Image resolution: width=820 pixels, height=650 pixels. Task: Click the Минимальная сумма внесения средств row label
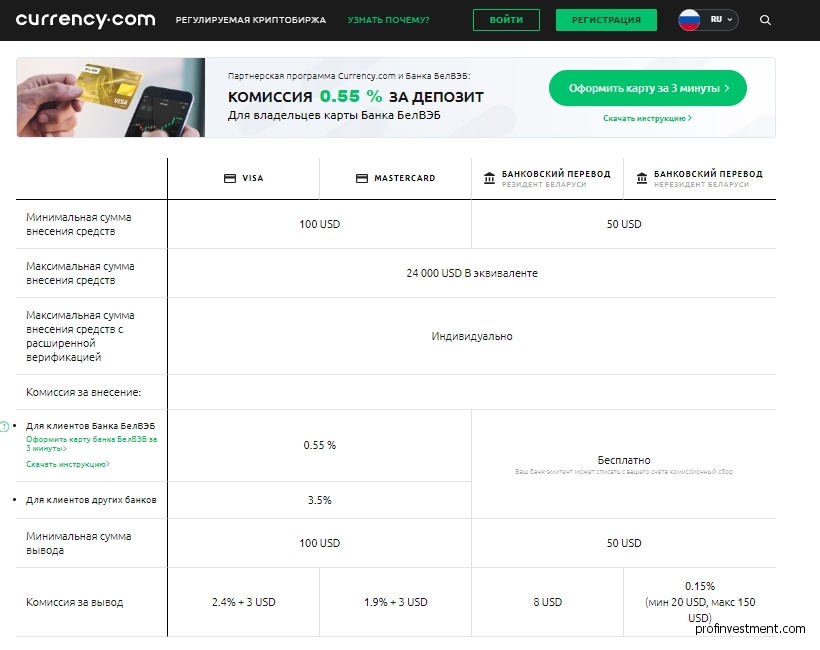point(79,224)
